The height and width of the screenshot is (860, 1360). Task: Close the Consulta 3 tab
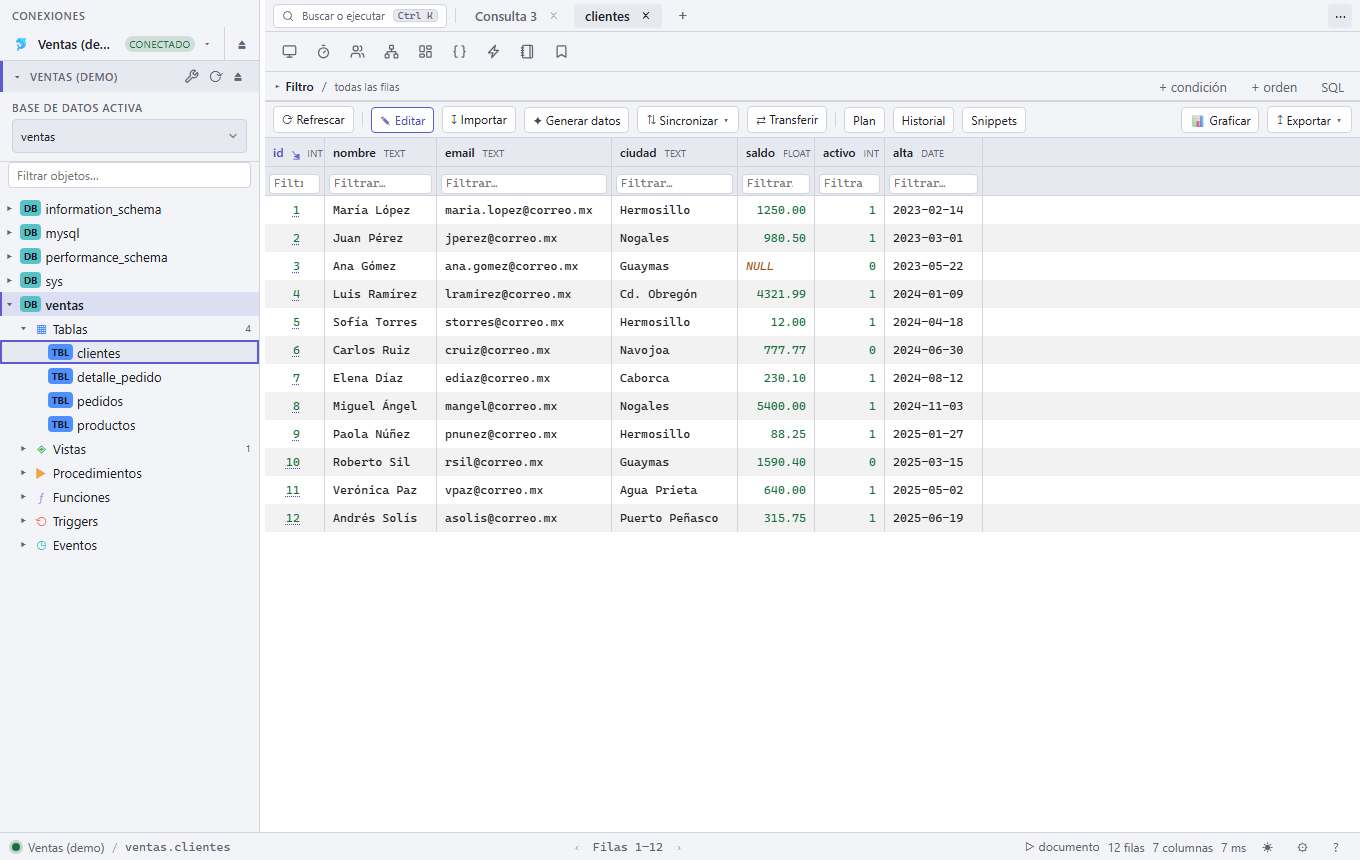point(554,16)
